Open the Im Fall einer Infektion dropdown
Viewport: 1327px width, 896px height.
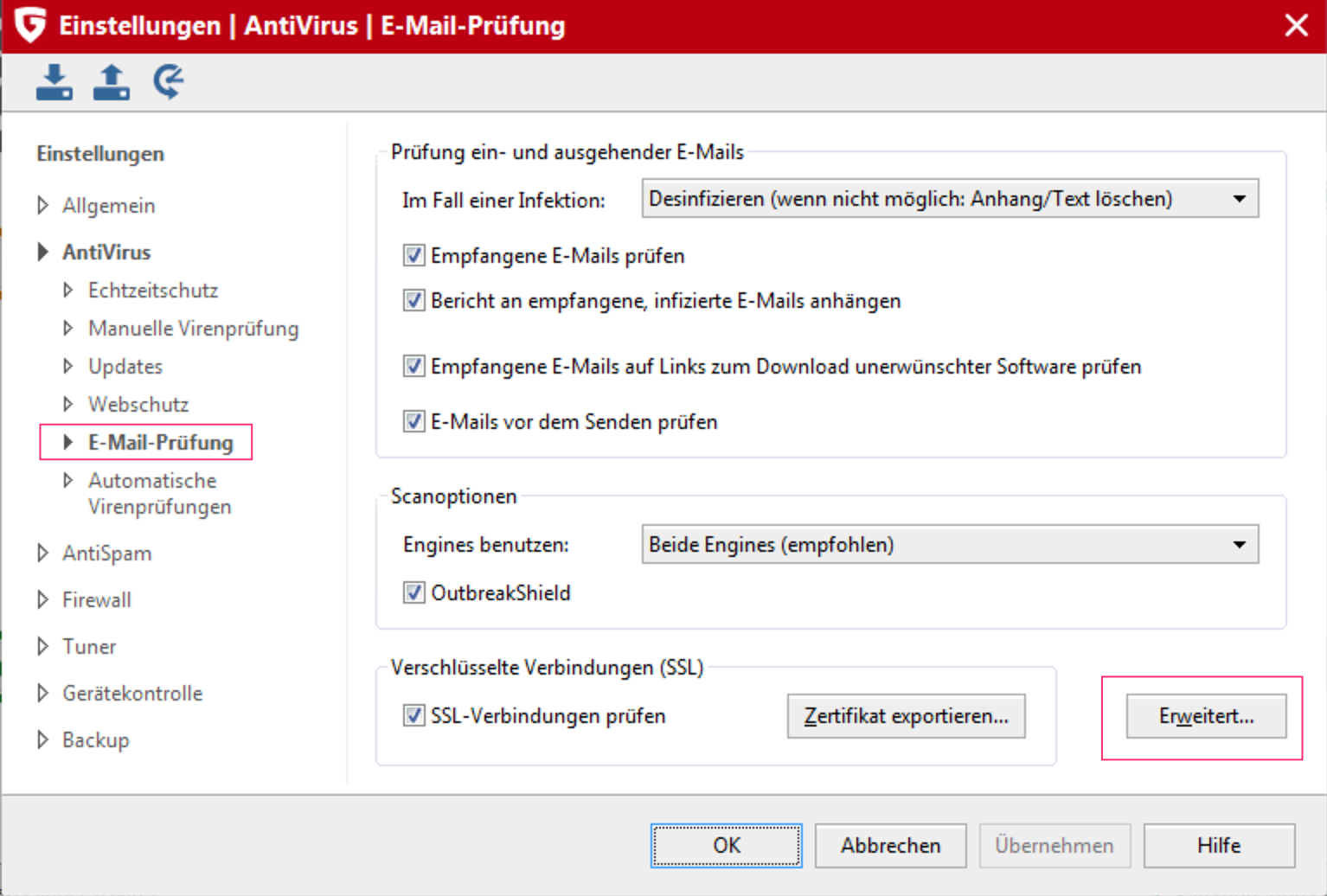click(950, 199)
